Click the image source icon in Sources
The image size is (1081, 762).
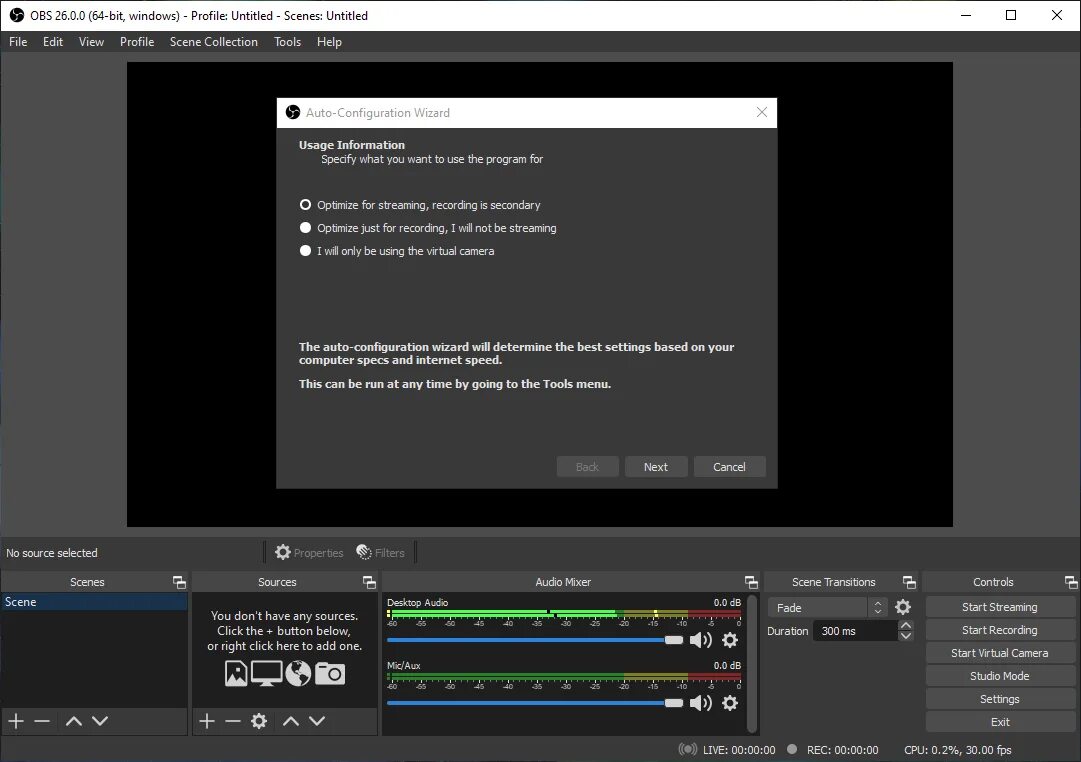pyautogui.click(x=236, y=673)
